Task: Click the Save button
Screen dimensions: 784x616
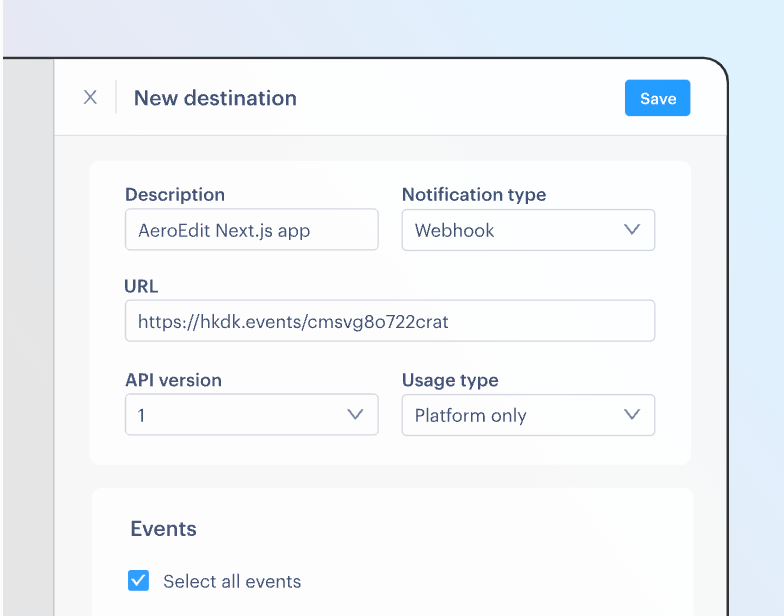Action: (x=658, y=98)
